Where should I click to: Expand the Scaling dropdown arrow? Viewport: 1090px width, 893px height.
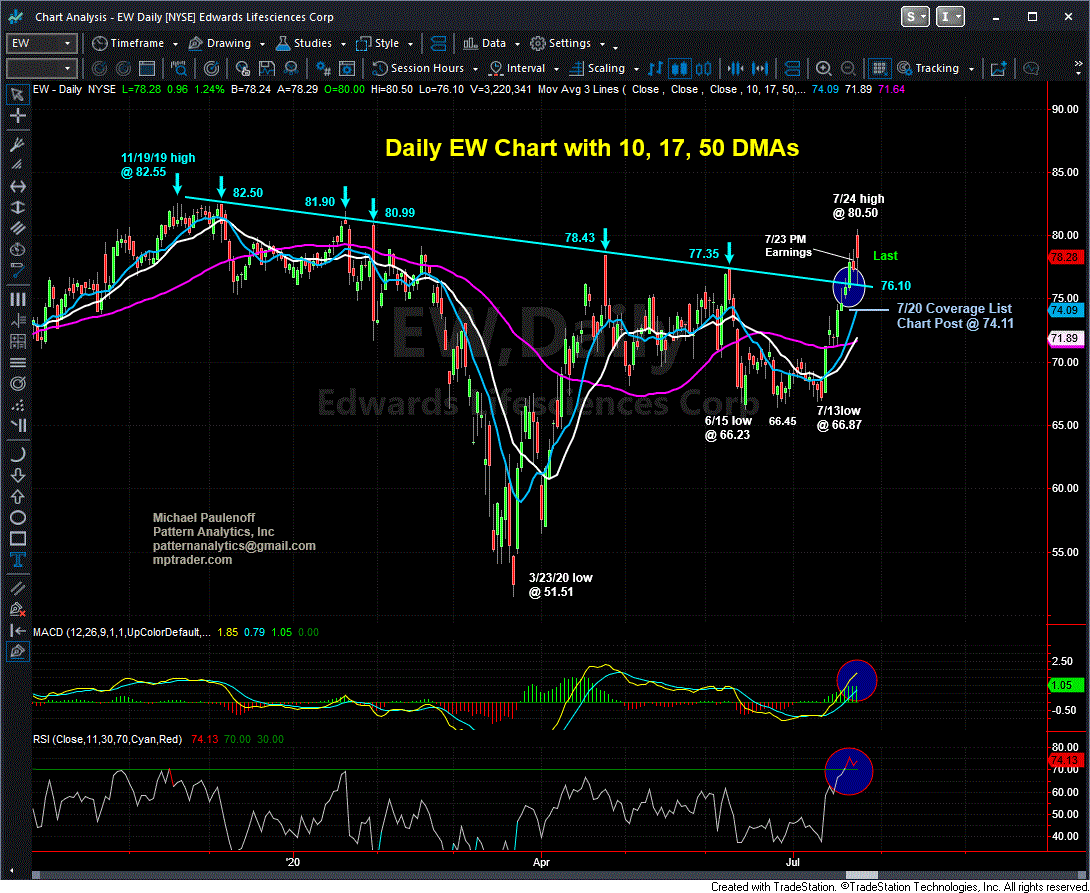point(637,69)
